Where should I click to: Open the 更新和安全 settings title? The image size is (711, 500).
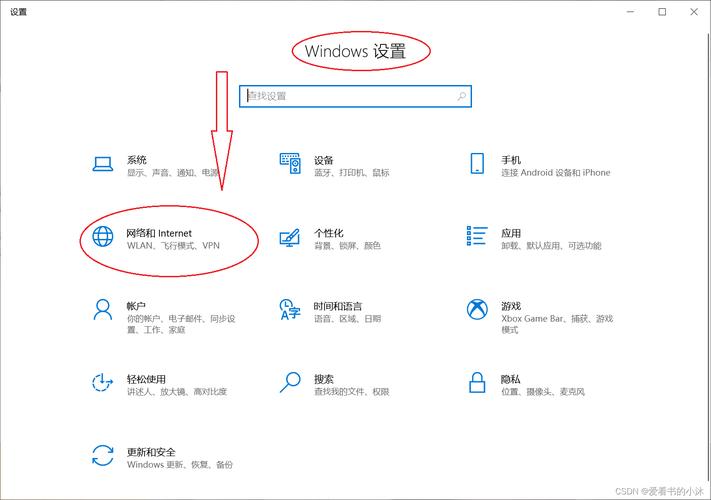(151, 452)
